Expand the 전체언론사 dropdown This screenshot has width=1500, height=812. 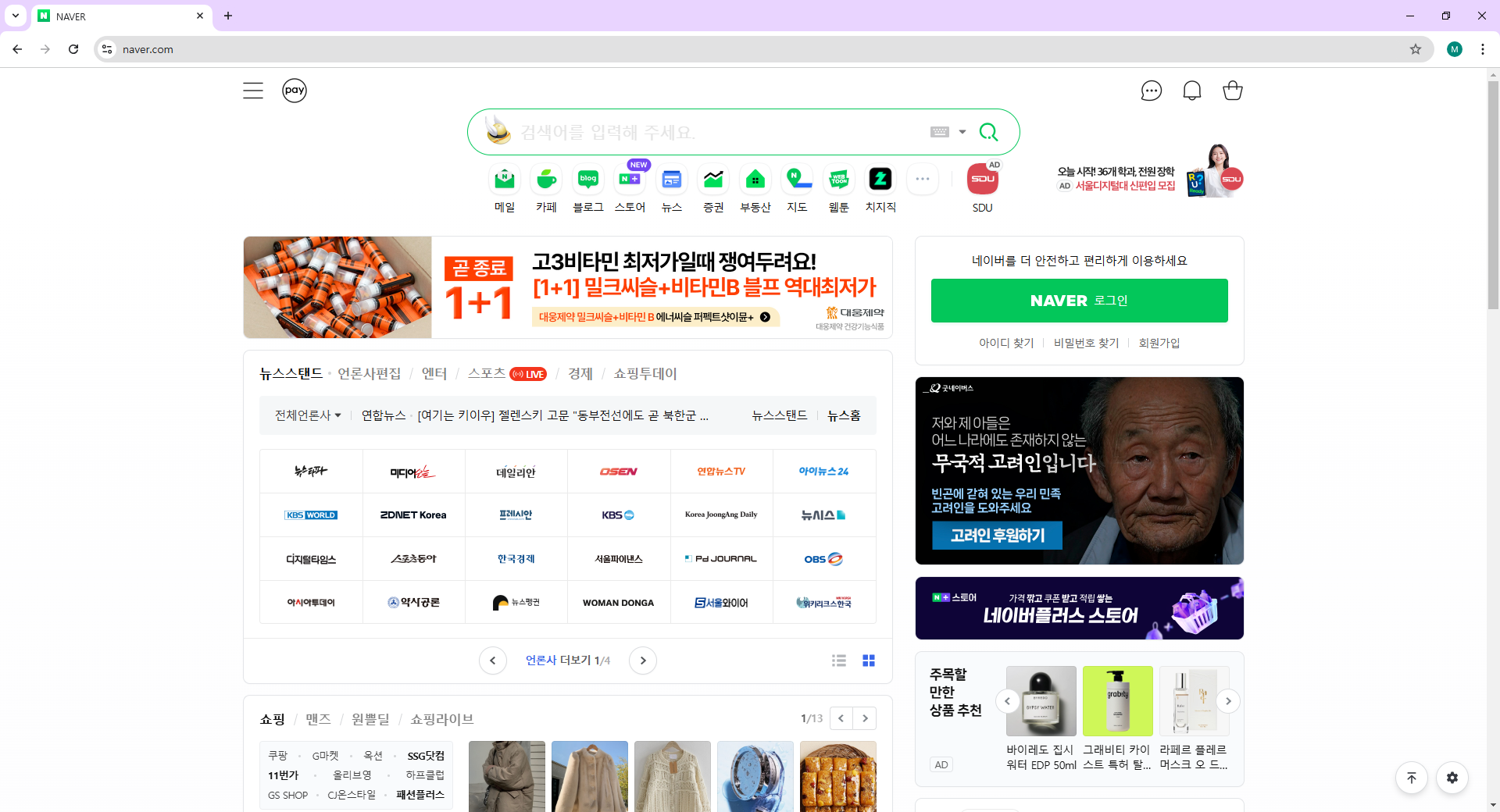[x=307, y=415]
